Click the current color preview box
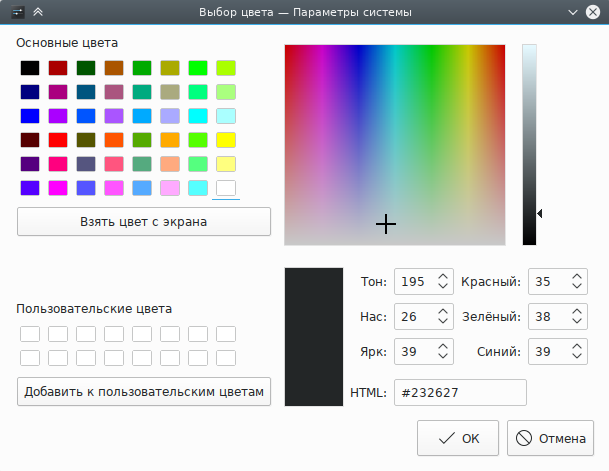Screen dimensions: 609x471 pos(313,336)
